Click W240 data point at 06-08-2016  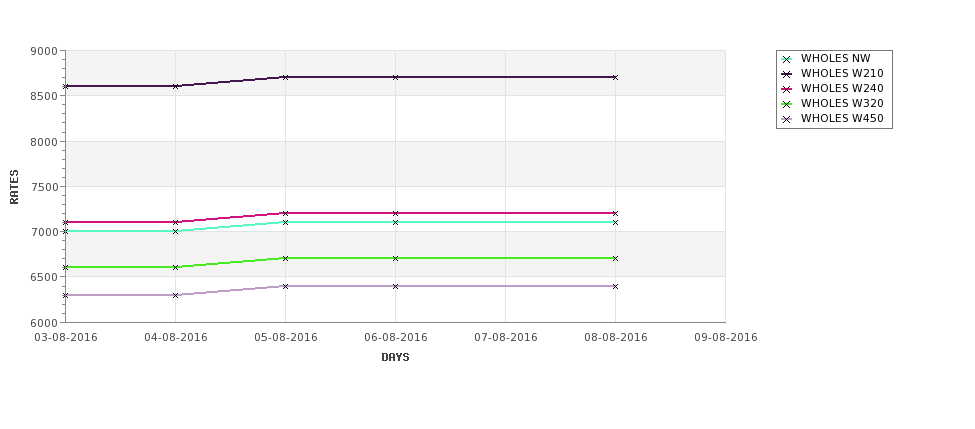point(395,213)
